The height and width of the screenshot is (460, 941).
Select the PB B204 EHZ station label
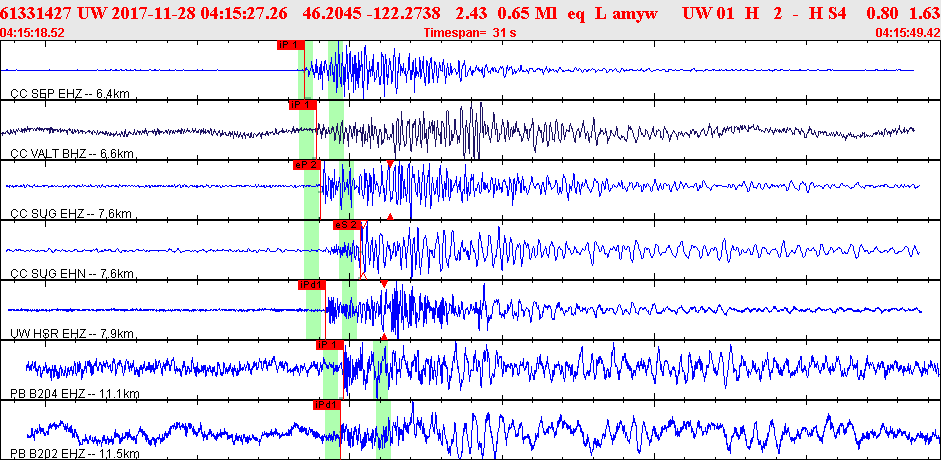(75, 393)
